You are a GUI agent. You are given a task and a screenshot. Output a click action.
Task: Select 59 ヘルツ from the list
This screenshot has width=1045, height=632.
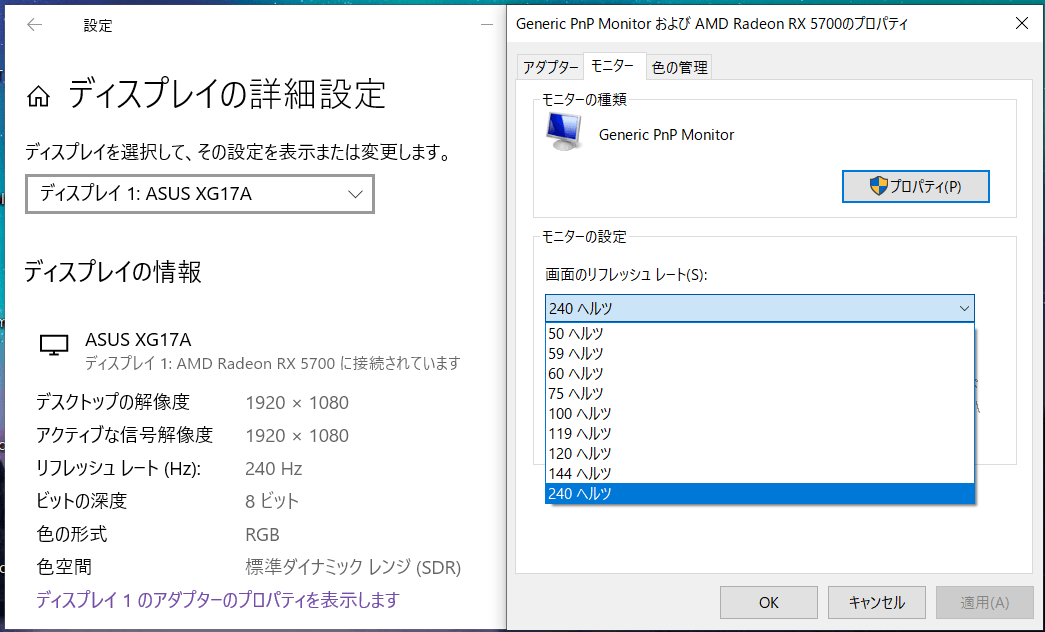[x=760, y=353]
